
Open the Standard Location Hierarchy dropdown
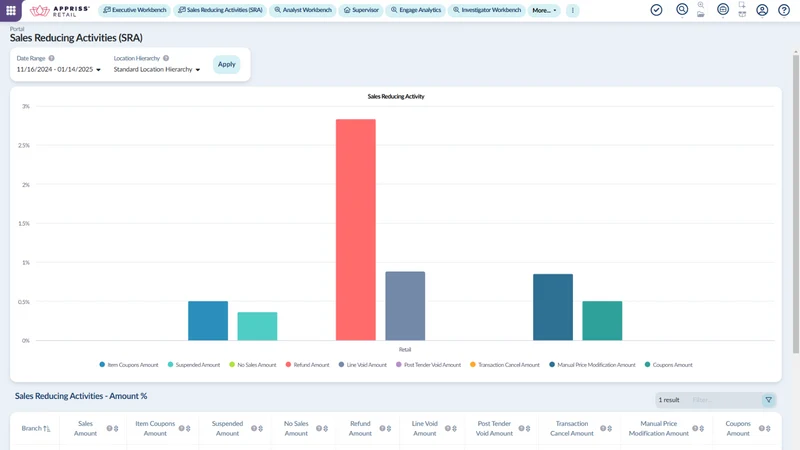[157, 69]
